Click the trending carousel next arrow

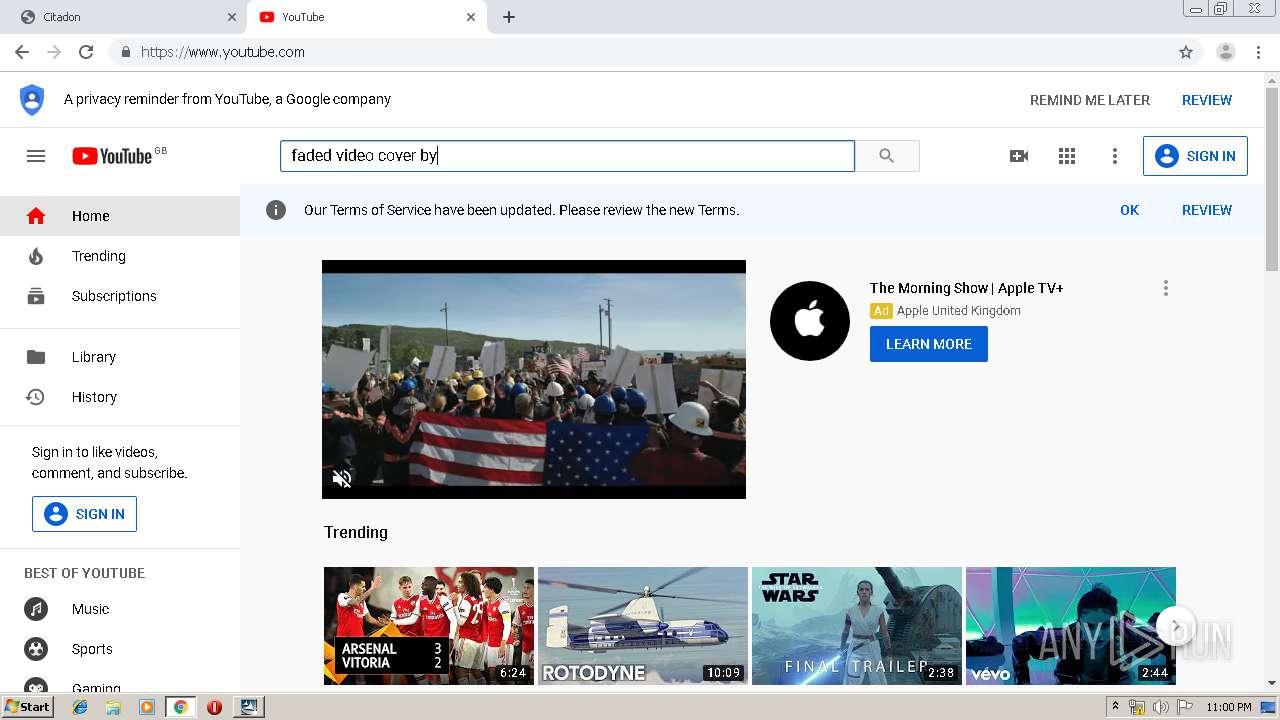[1176, 627]
